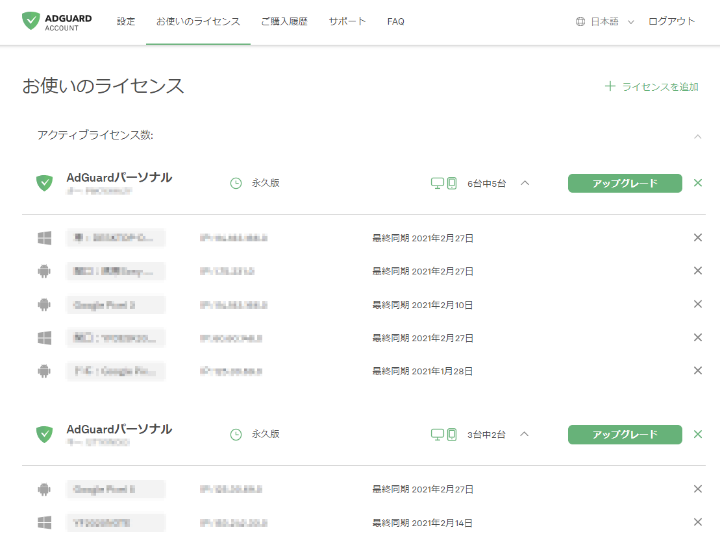The image size is (720, 543).
Task: Click the devices icon beside 6台中5台
Action: pyautogui.click(x=444, y=183)
